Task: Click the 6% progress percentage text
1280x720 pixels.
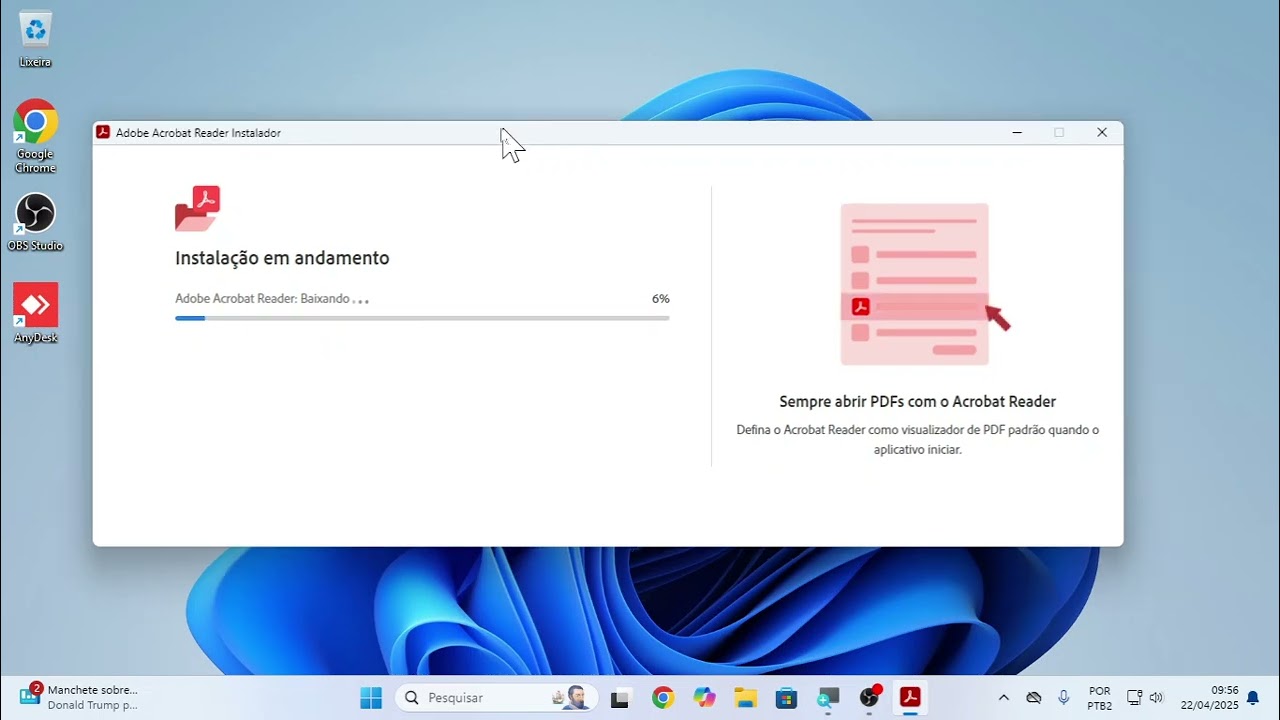Action: [660, 299]
